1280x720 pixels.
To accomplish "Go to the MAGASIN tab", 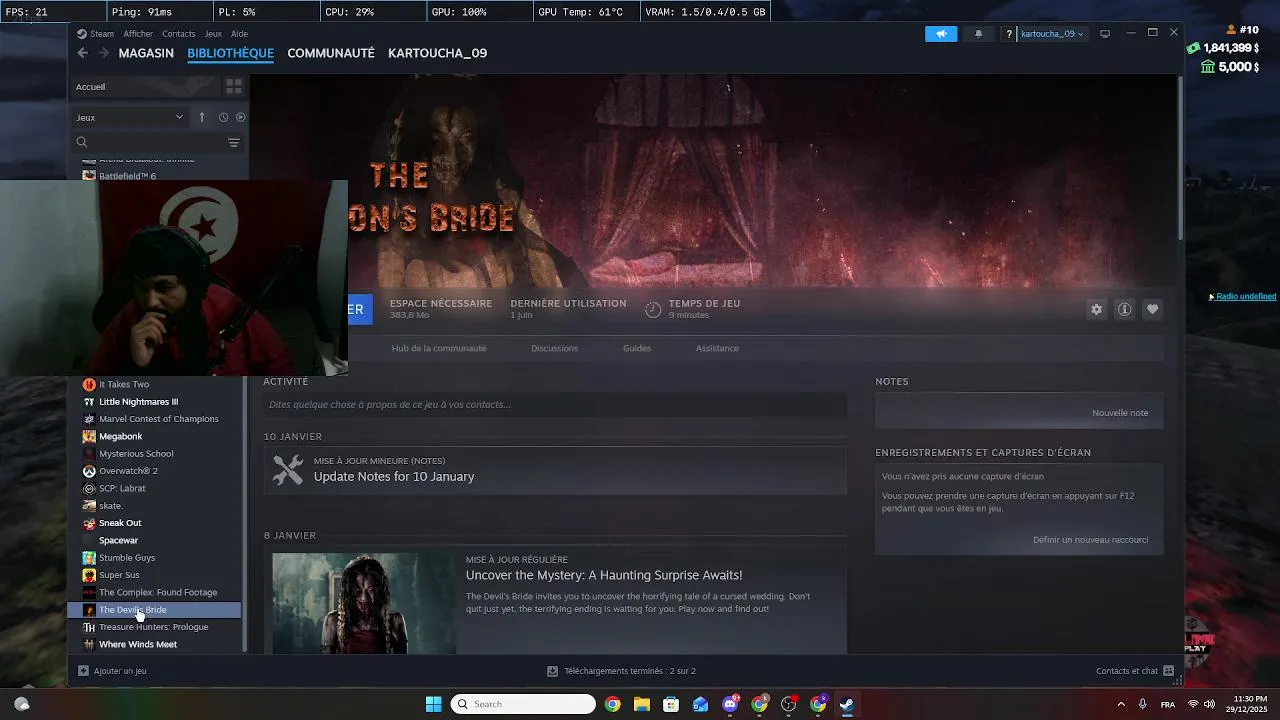I will click(146, 53).
